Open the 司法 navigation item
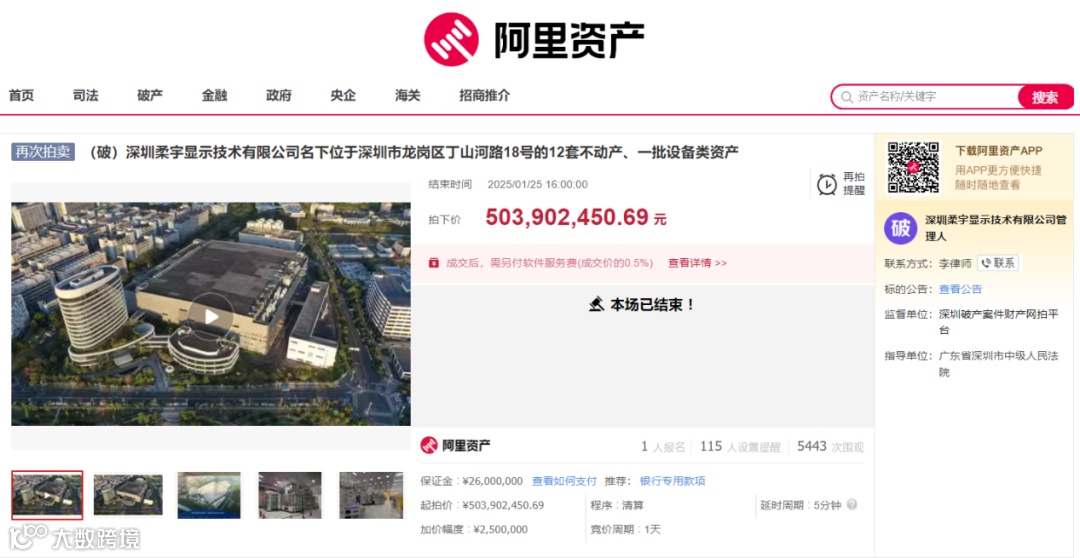 (85, 96)
